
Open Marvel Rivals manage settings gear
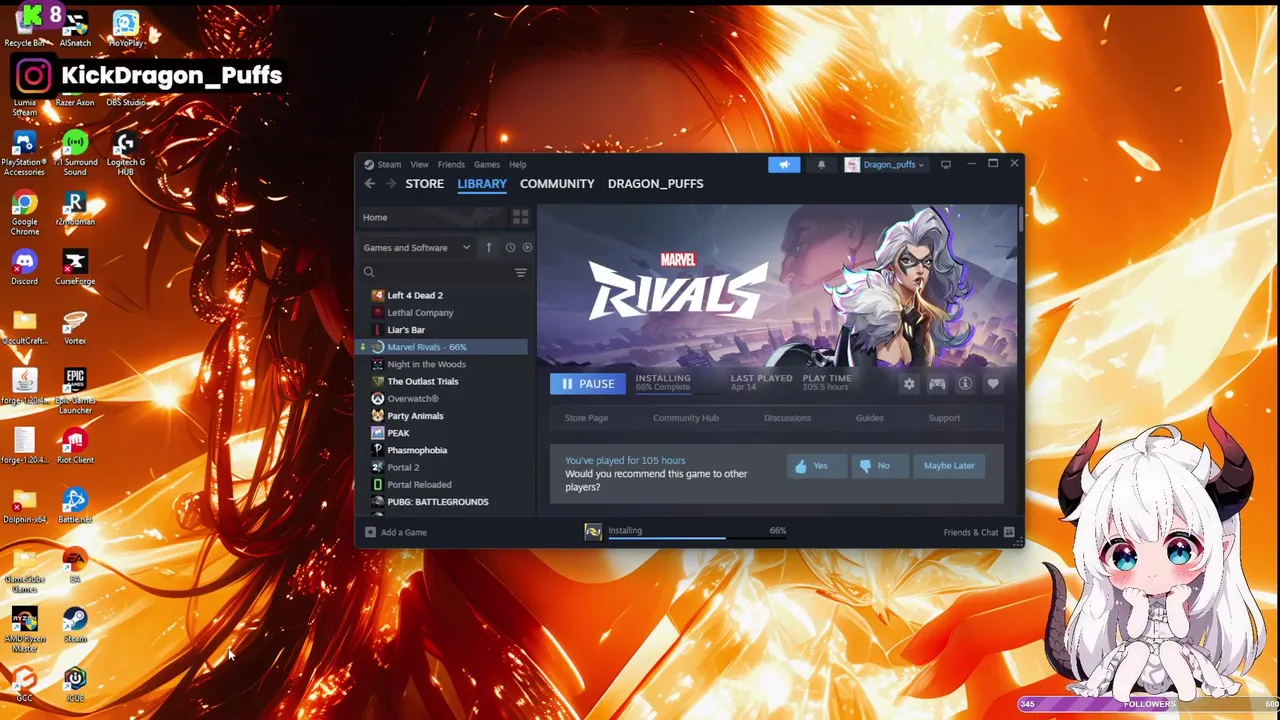(x=909, y=384)
